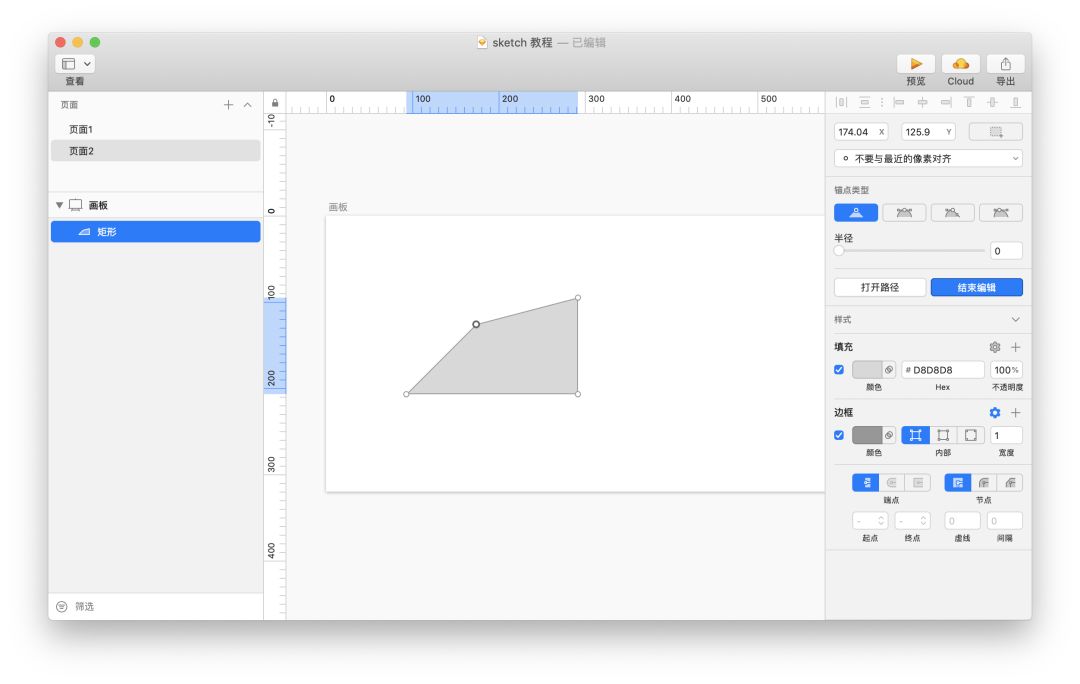This screenshot has height=684, width=1080.
Task: Click the Preview play icon
Action: pyautogui.click(x=915, y=64)
